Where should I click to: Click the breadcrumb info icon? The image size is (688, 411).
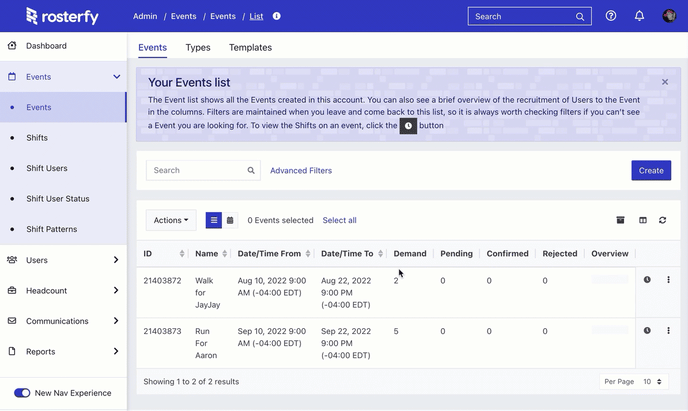[x=276, y=16]
